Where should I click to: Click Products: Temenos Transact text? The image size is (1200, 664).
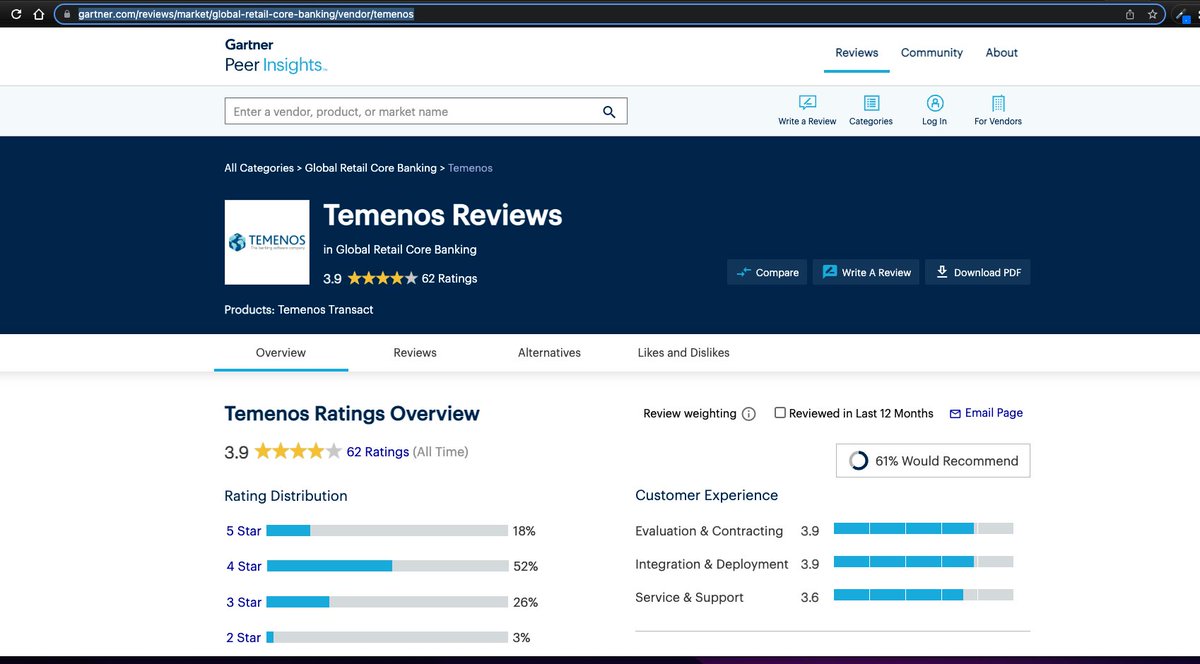click(299, 310)
